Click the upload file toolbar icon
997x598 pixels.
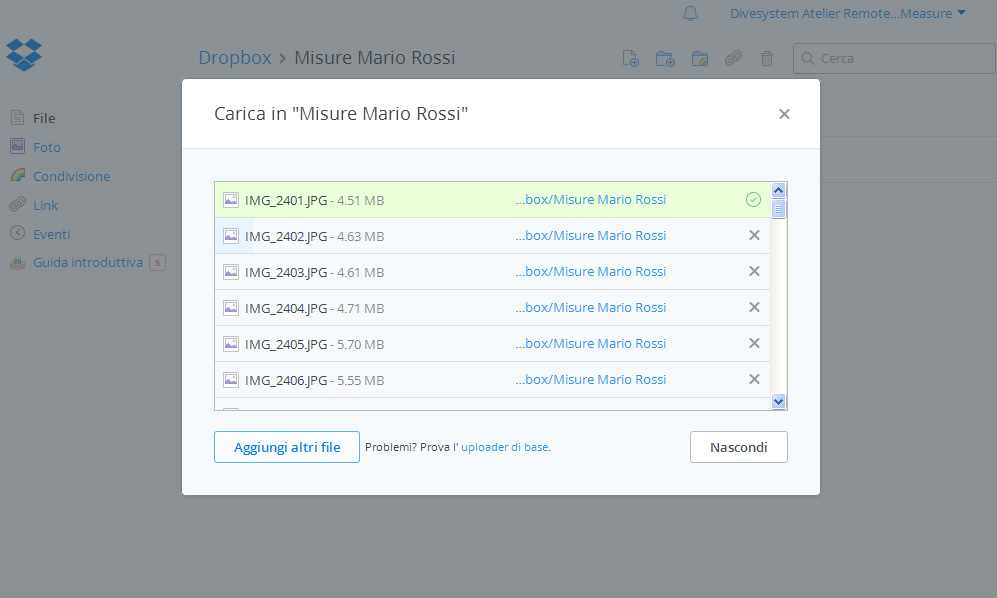pos(631,59)
